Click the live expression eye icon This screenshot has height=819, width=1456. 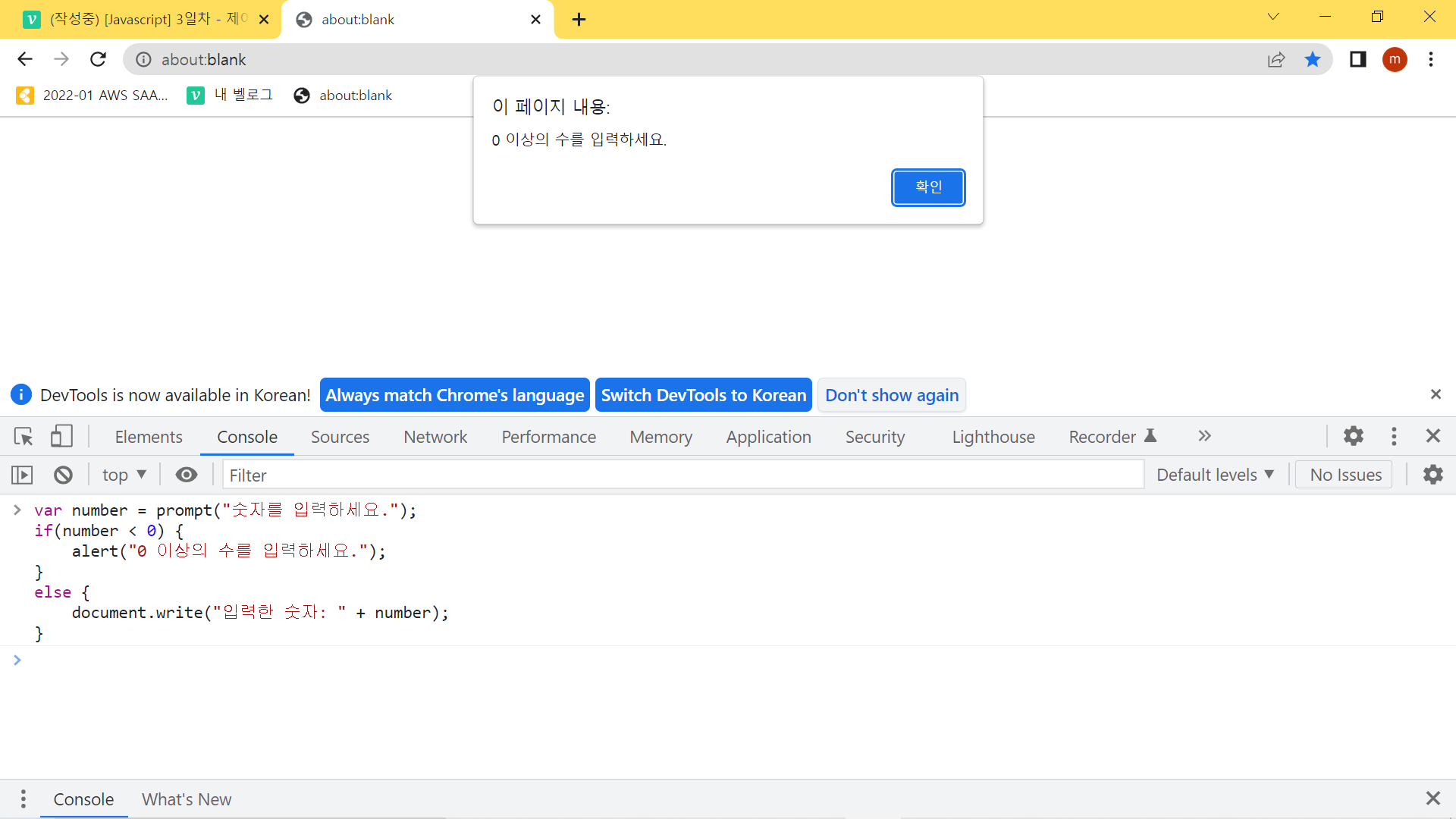pyautogui.click(x=186, y=475)
